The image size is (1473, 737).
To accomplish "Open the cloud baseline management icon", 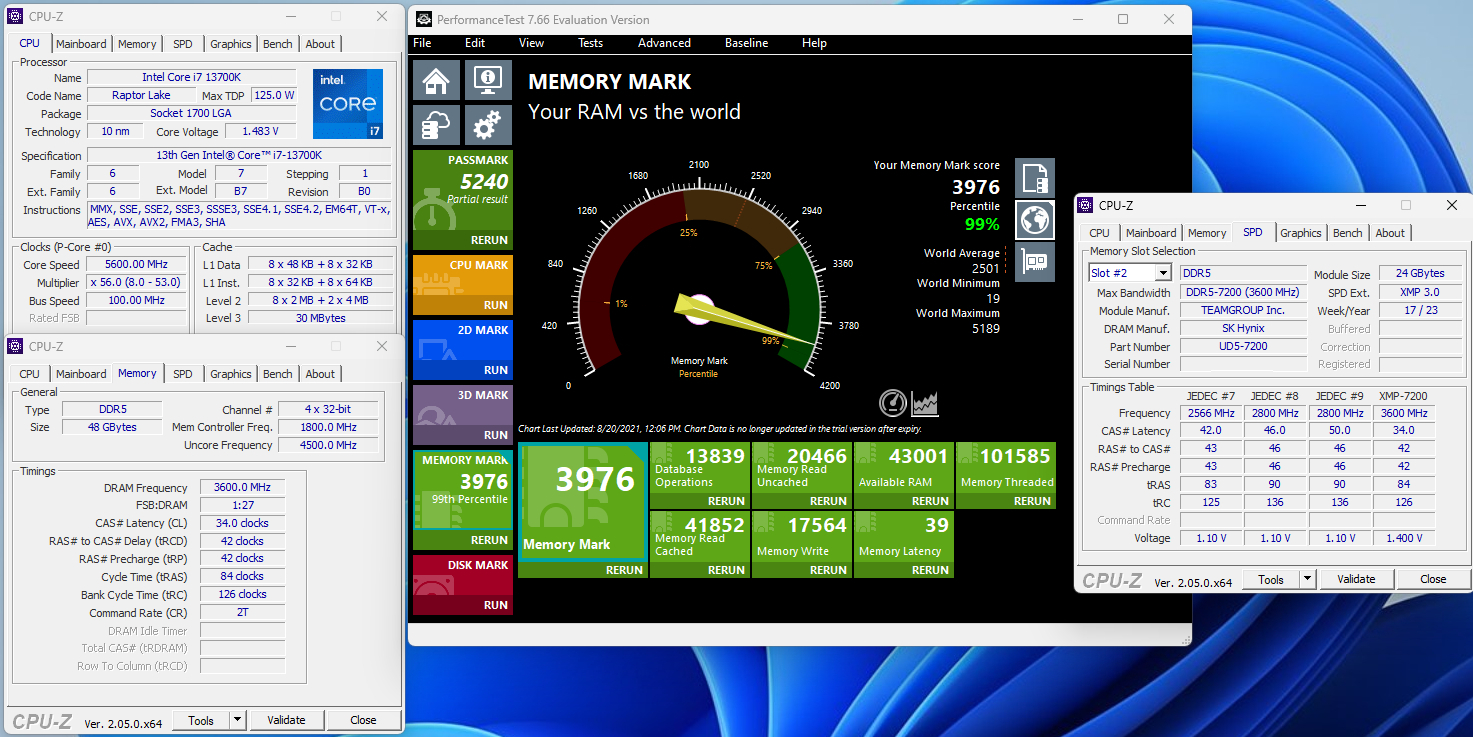I will tap(436, 125).
